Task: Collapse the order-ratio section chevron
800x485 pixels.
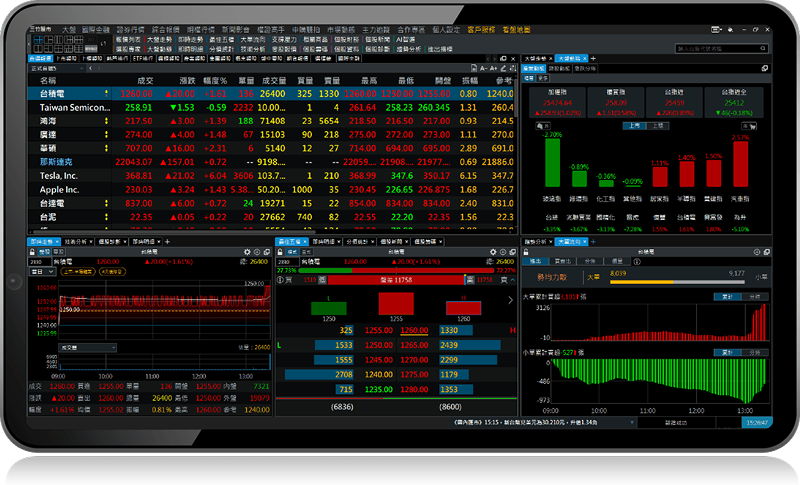Action: [x=513, y=279]
